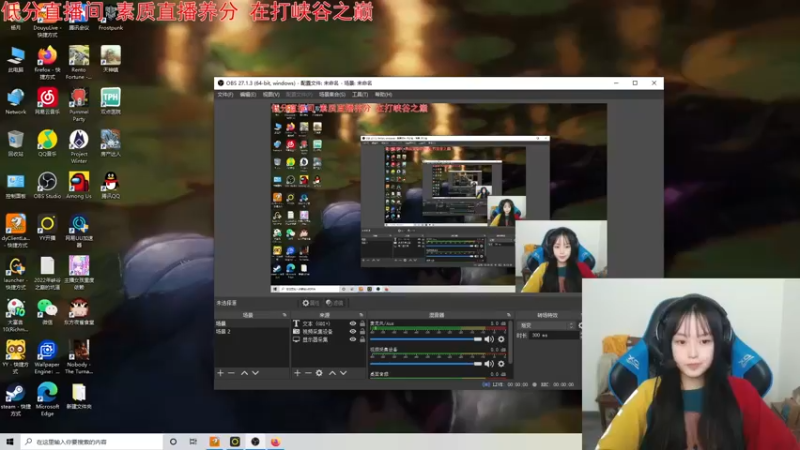
Task: Select the Network desktop icon
Action: pyautogui.click(x=15, y=101)
